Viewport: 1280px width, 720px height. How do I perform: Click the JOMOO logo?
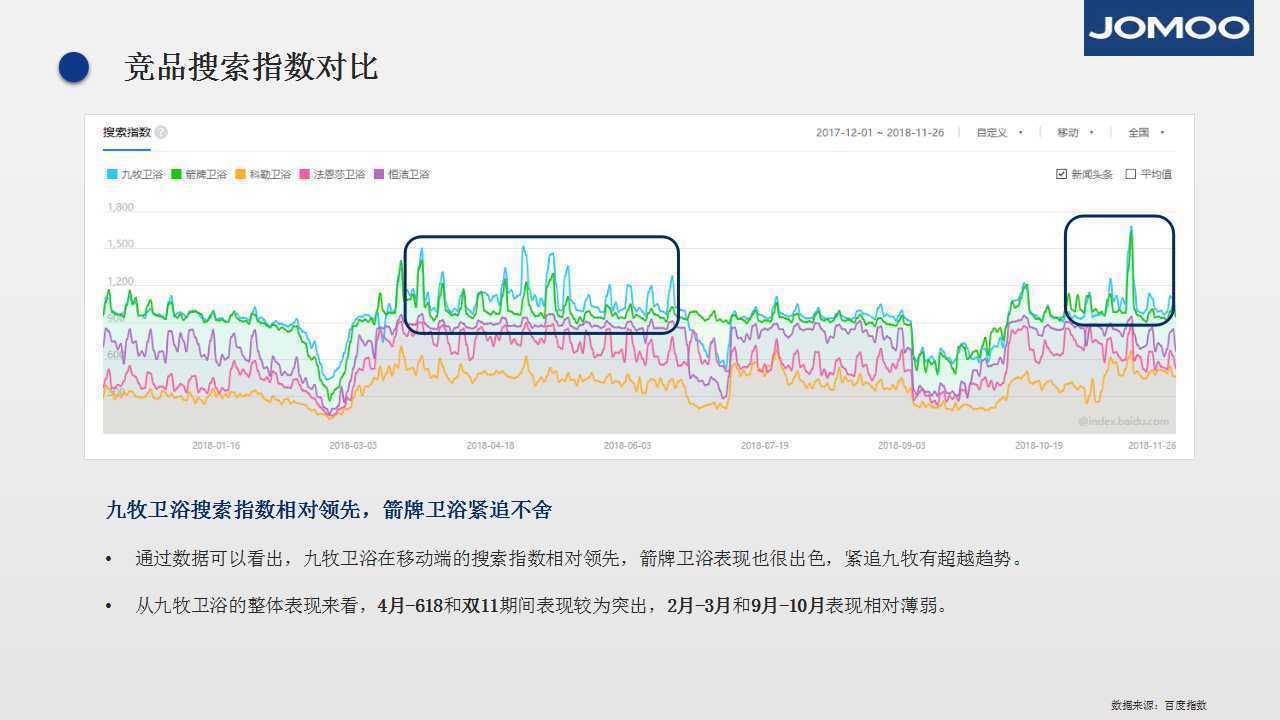click(x=1168, y=28)
